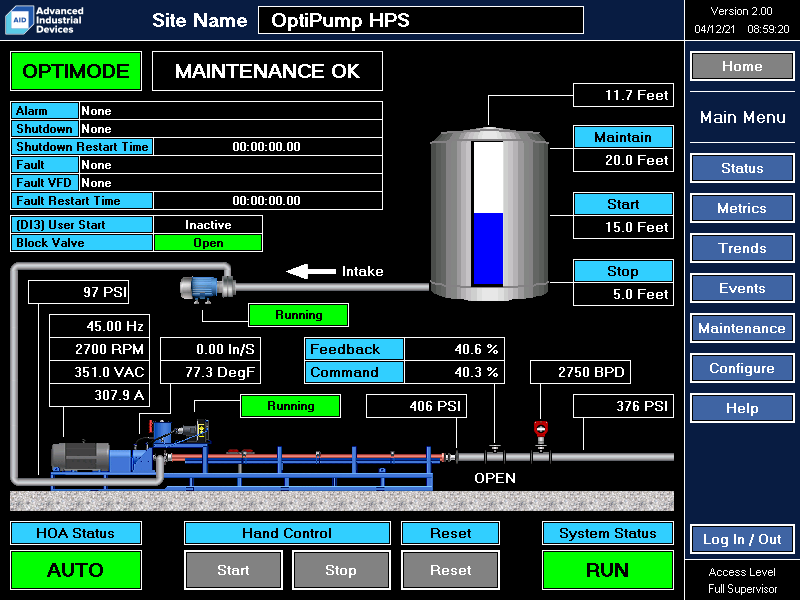The image size is (800, 600).
Task: Click the 77.3 DegF temperature value
Action: (211, 372)
